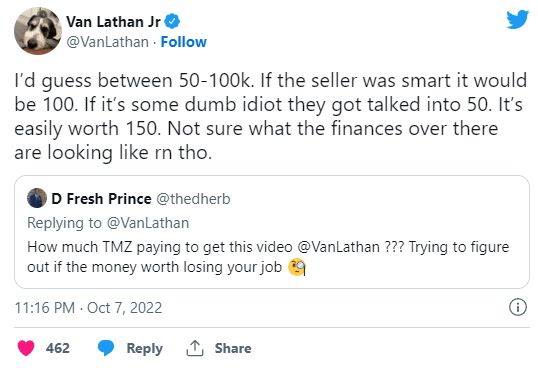The width and height of the screenshot is (538, 368).
Task: Click the Reply label
Action: pos(144,348)
